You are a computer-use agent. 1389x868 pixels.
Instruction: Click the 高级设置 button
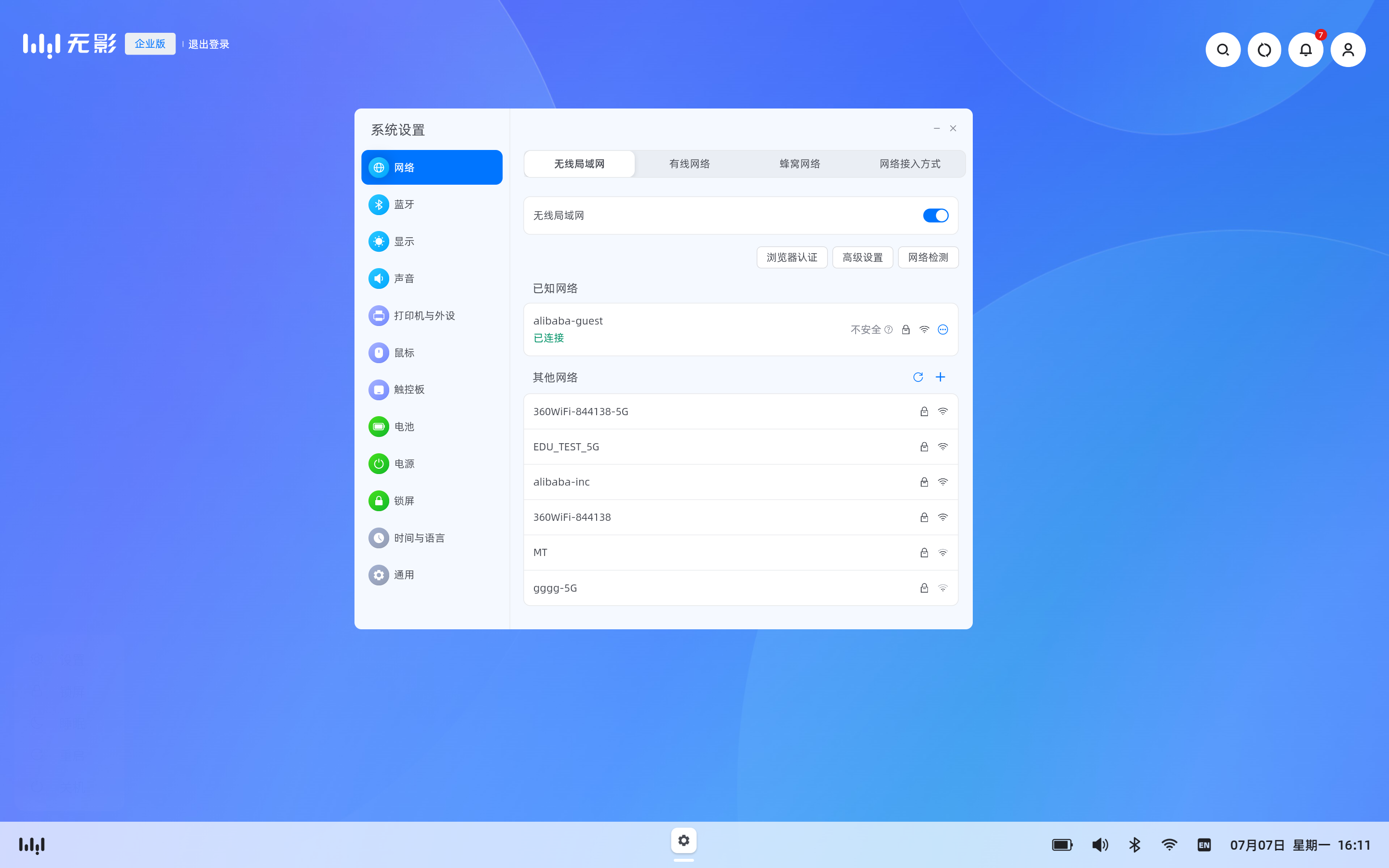[862, 257]
